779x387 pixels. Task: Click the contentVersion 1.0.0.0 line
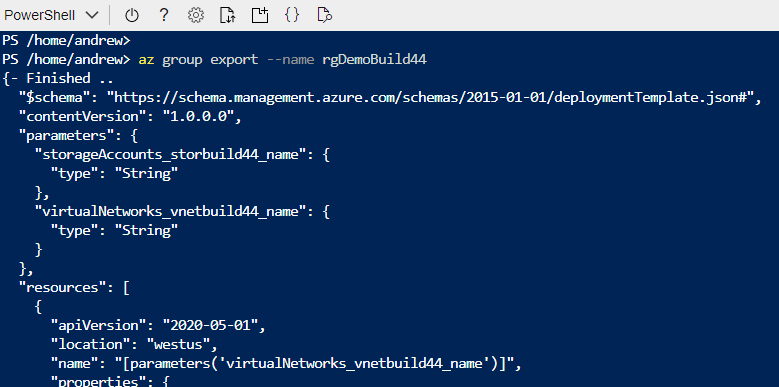pyautogui.click(x=130, y=116)
